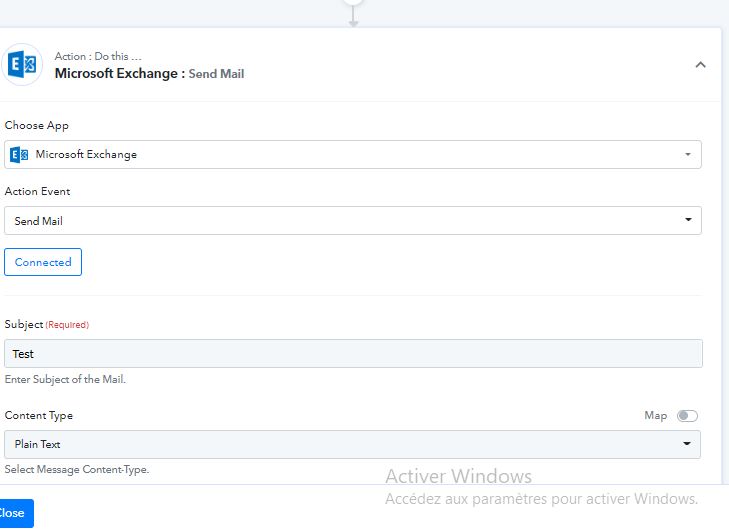Click the 'Action : Do this ...' label
Screen dimensions: 729x532
(x=98, y=56)
